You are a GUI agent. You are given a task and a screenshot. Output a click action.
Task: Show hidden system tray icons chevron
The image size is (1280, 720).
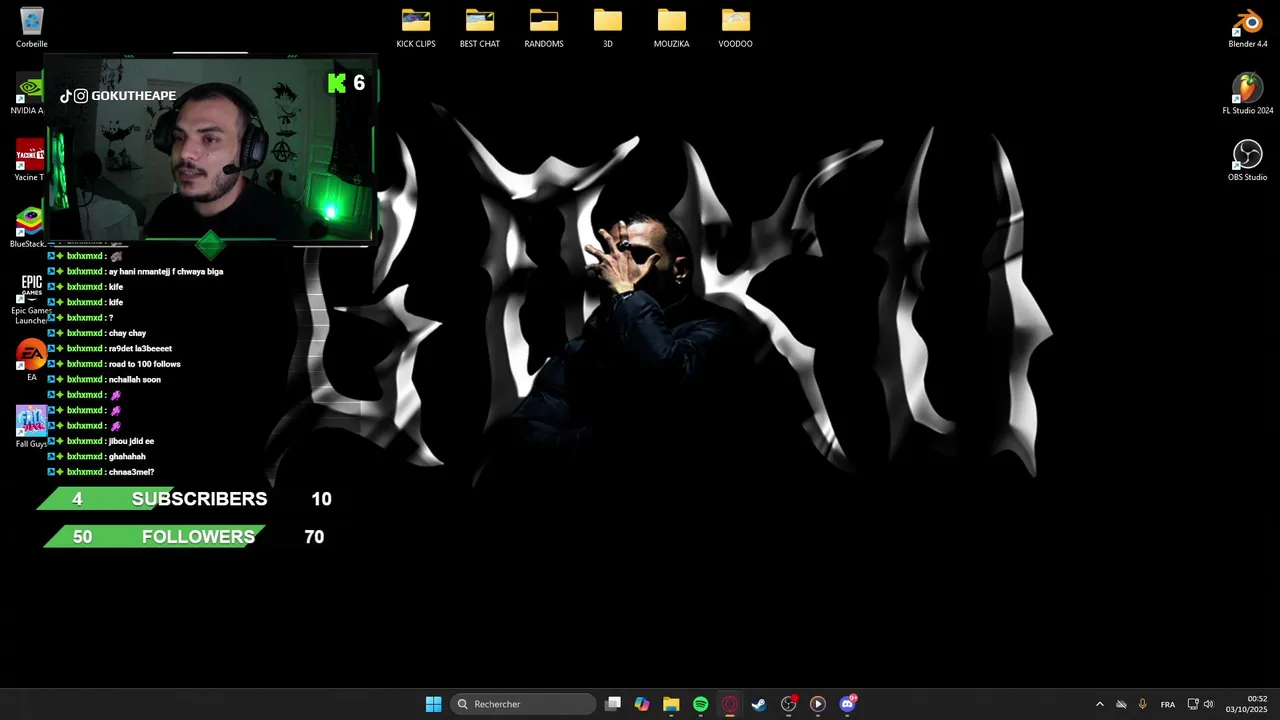tap(1099, 704)
